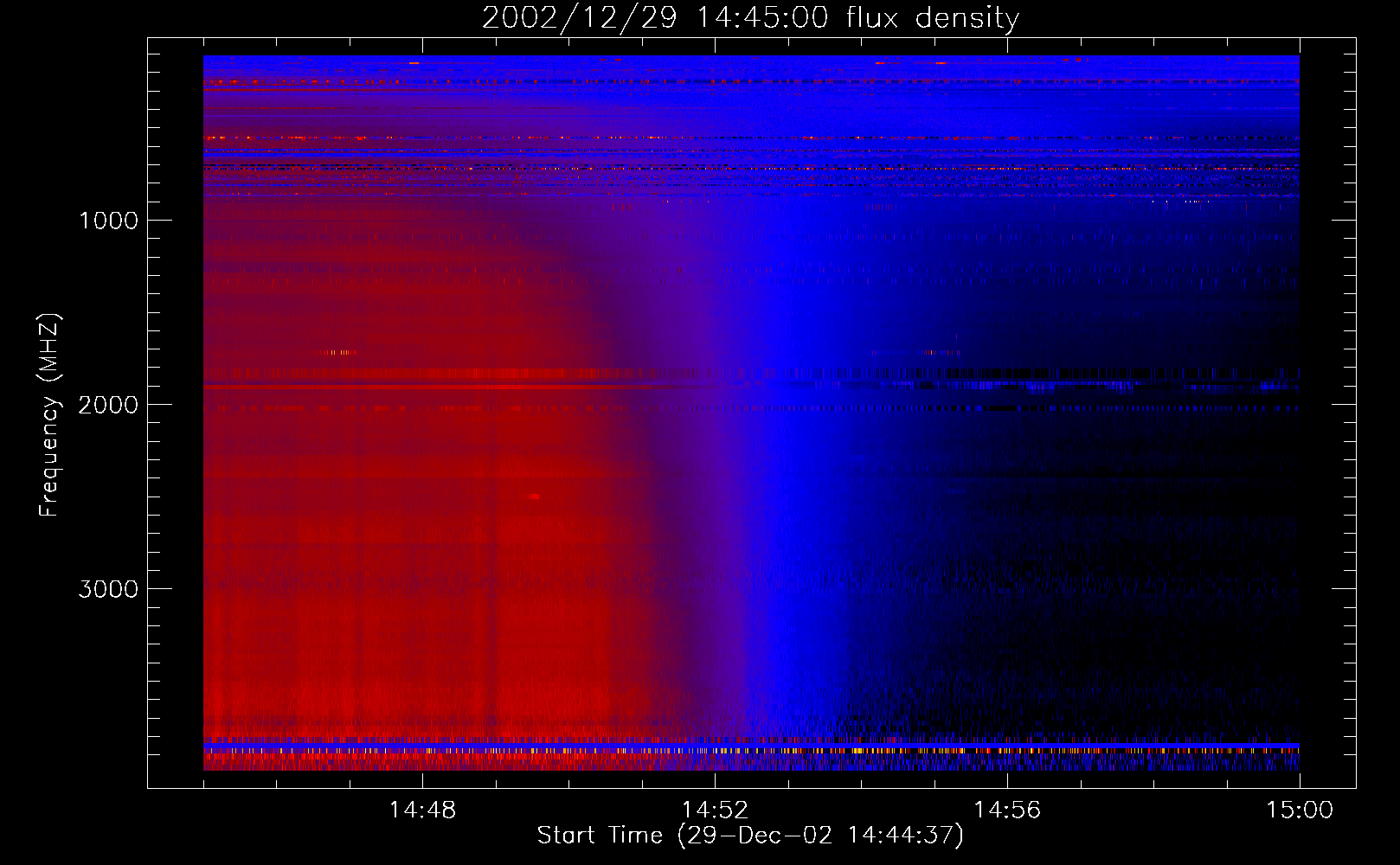1400x865 pixels.
Task: Click the '15:00' time tick label
Action: [x=1300, y=811]
